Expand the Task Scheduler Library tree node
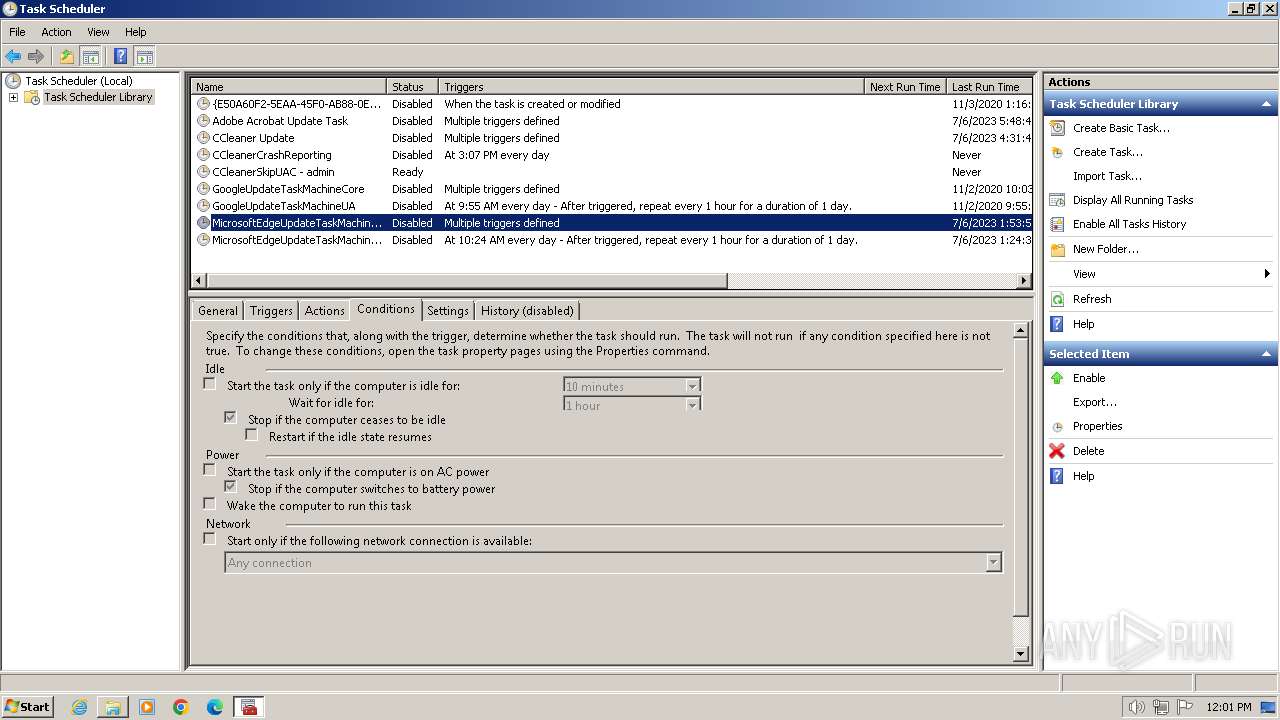This screenshot has height=720, width=1280. (x=13, y=97)
